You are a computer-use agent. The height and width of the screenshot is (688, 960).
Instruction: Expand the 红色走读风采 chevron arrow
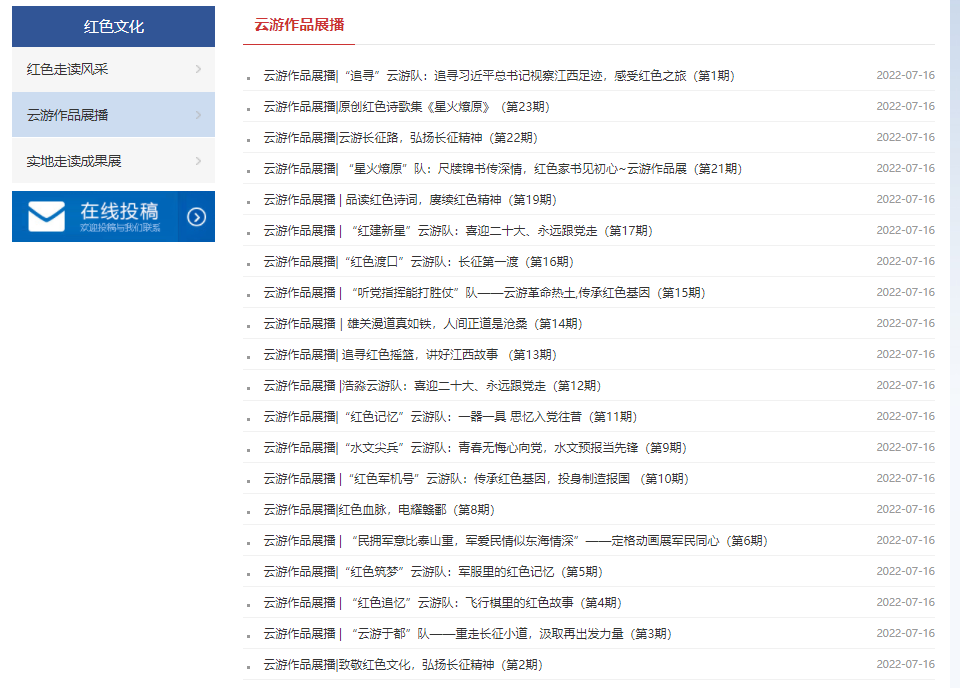point(198,69)
